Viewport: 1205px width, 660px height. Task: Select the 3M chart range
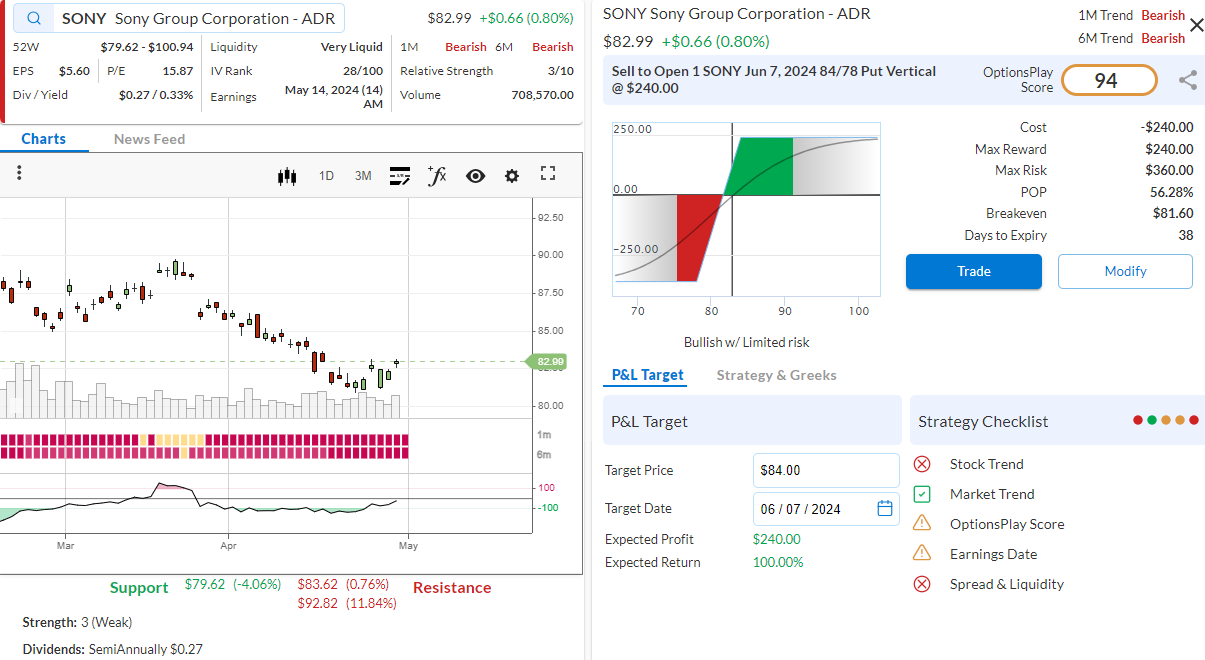363,176
